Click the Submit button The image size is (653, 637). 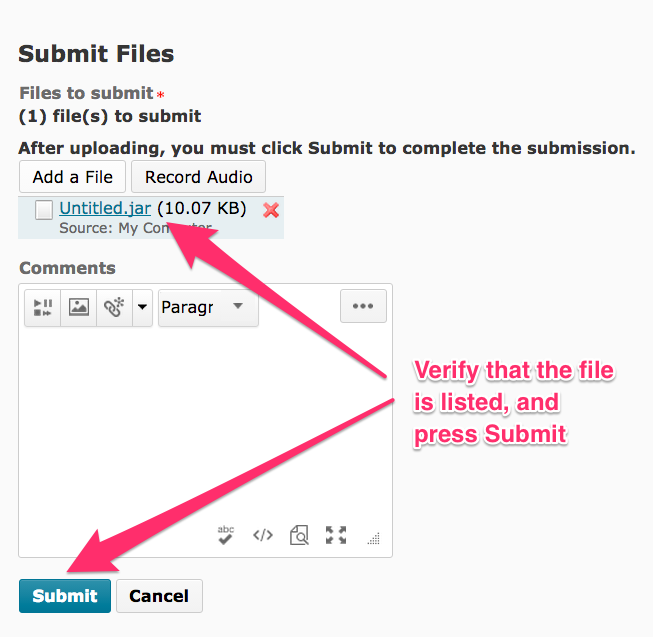pos(65,596)
